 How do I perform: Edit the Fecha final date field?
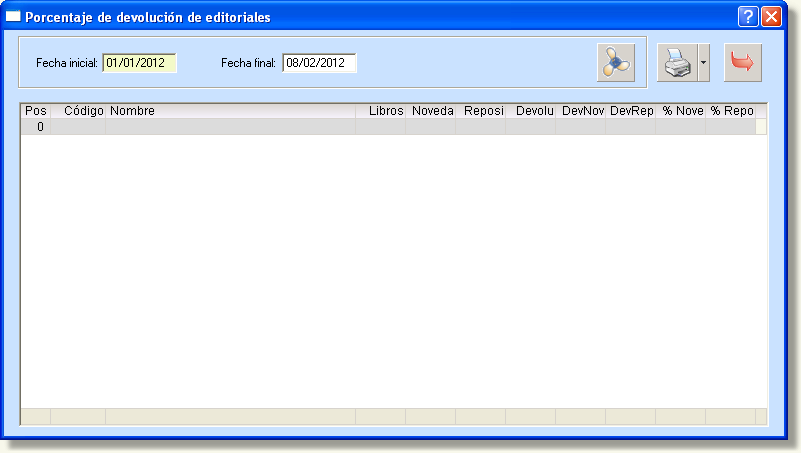319,63
